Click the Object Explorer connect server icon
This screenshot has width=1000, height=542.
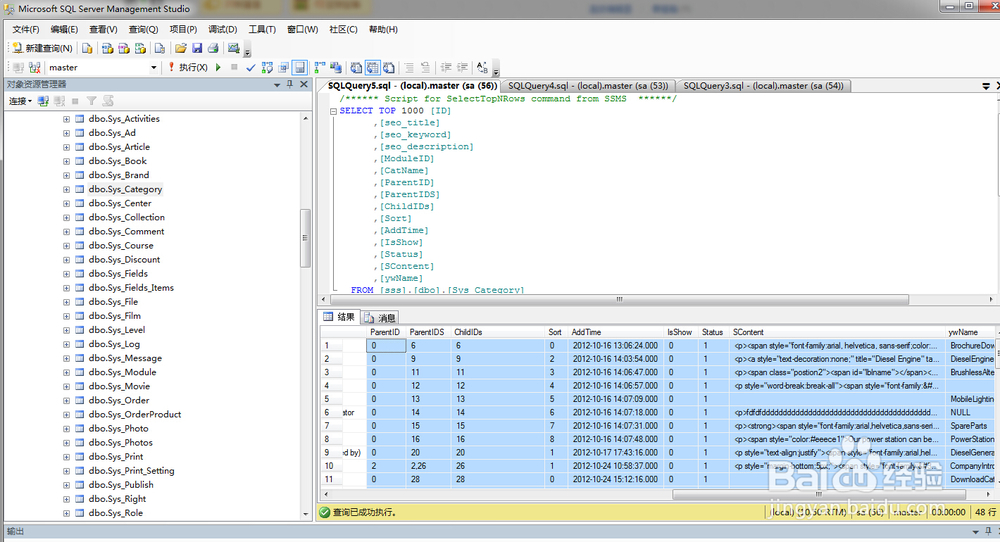click(x=43, y=101)
